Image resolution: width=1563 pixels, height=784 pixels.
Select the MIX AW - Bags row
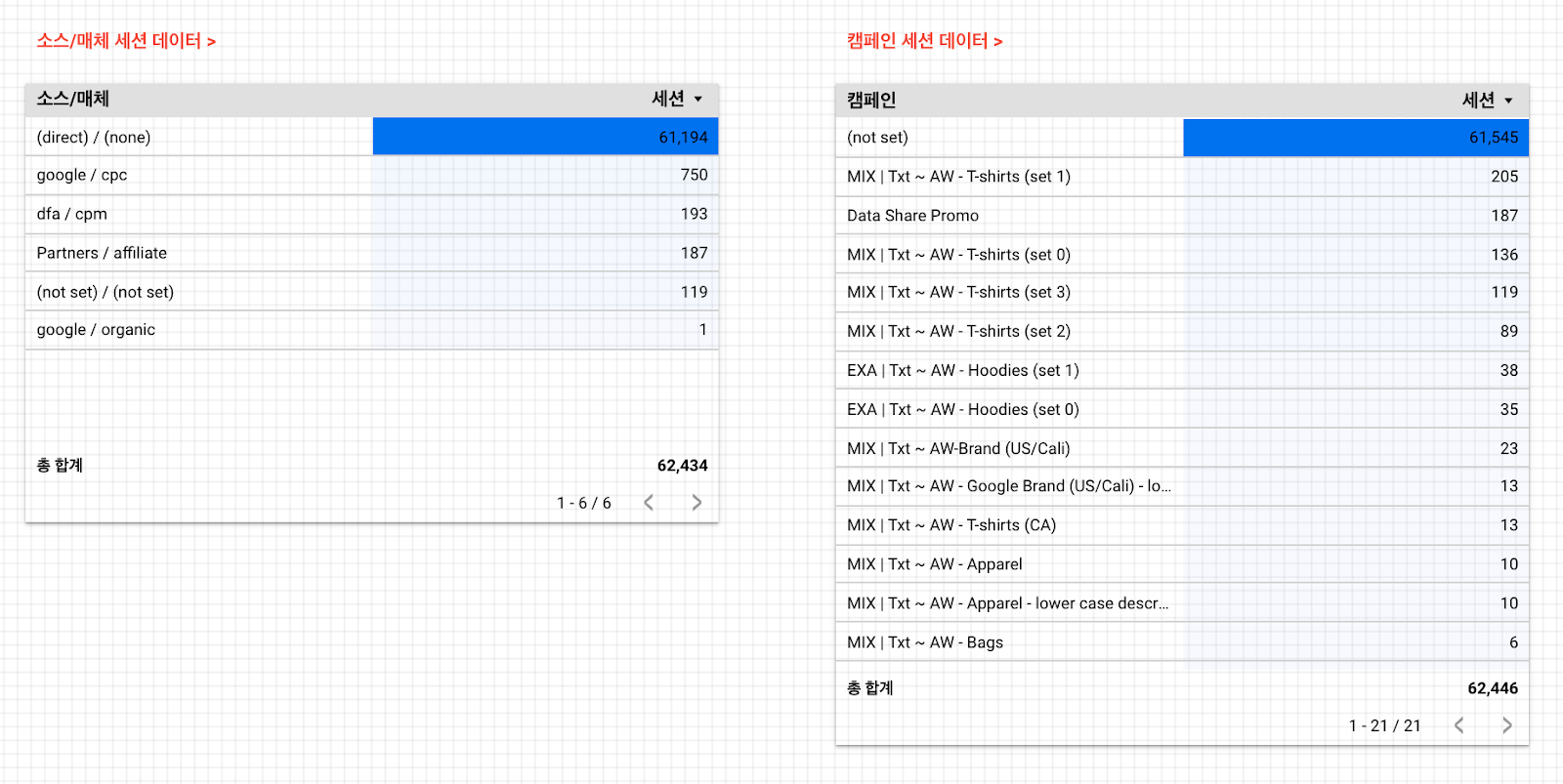click(x=1182, y=642)
